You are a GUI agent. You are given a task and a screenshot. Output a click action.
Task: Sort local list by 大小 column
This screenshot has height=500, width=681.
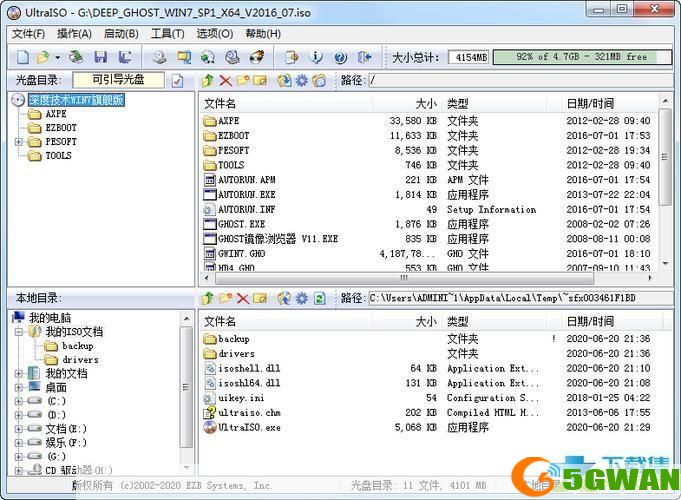point(407,321)
